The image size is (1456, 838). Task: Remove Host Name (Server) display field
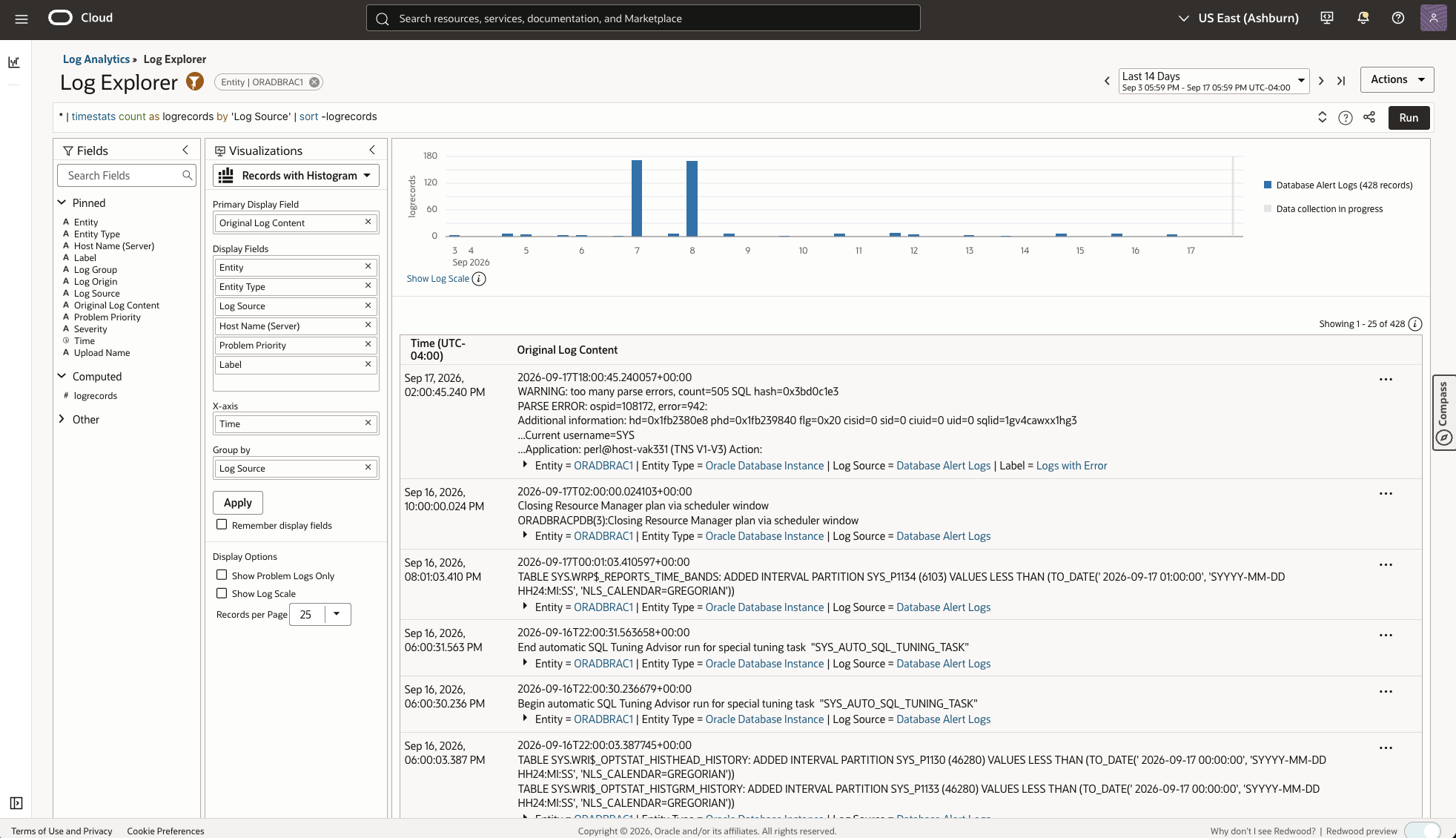[368, 325]
